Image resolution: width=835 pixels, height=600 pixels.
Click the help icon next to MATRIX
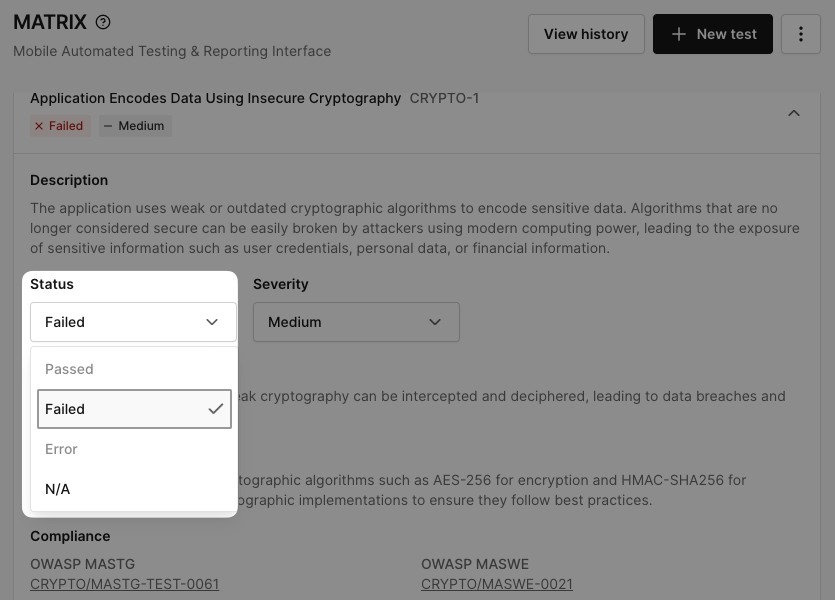[103, 22]
